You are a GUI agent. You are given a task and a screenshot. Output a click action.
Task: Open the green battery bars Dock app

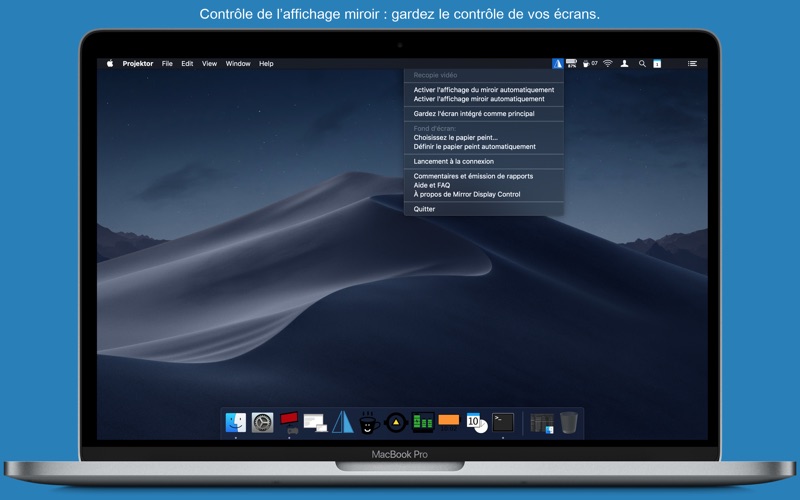(423, 422)
